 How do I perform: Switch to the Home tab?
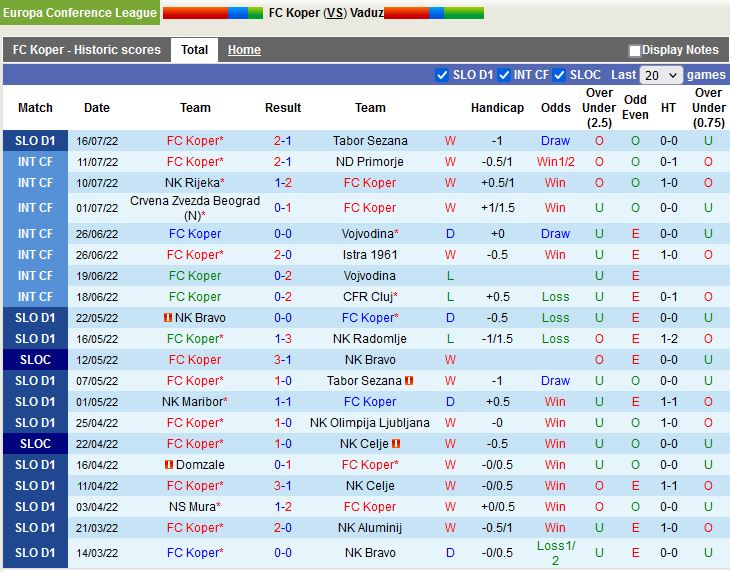click(x=244, y=50)
